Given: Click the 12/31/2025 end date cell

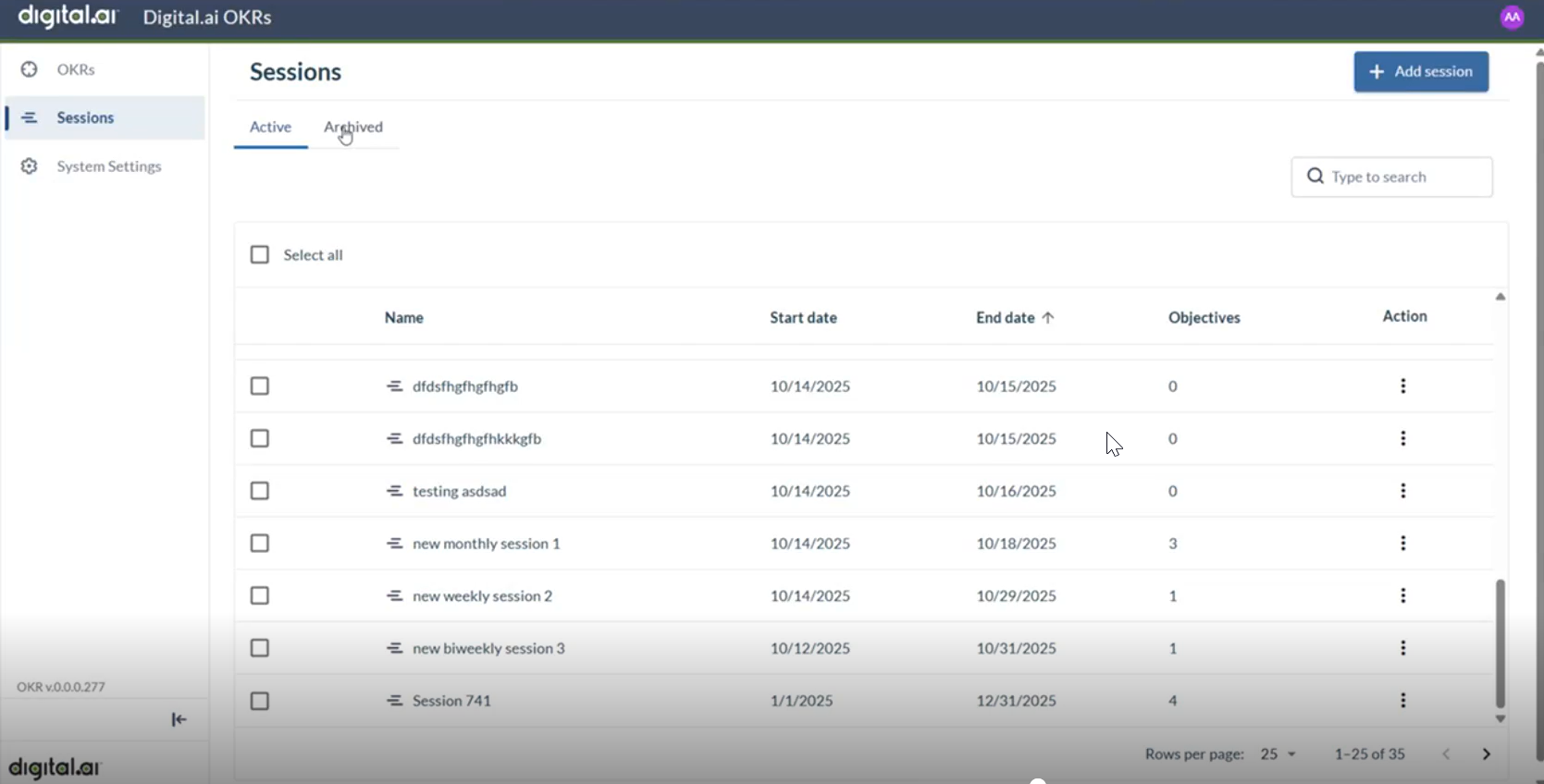Looking at the screenshot, I should 1016,701.
